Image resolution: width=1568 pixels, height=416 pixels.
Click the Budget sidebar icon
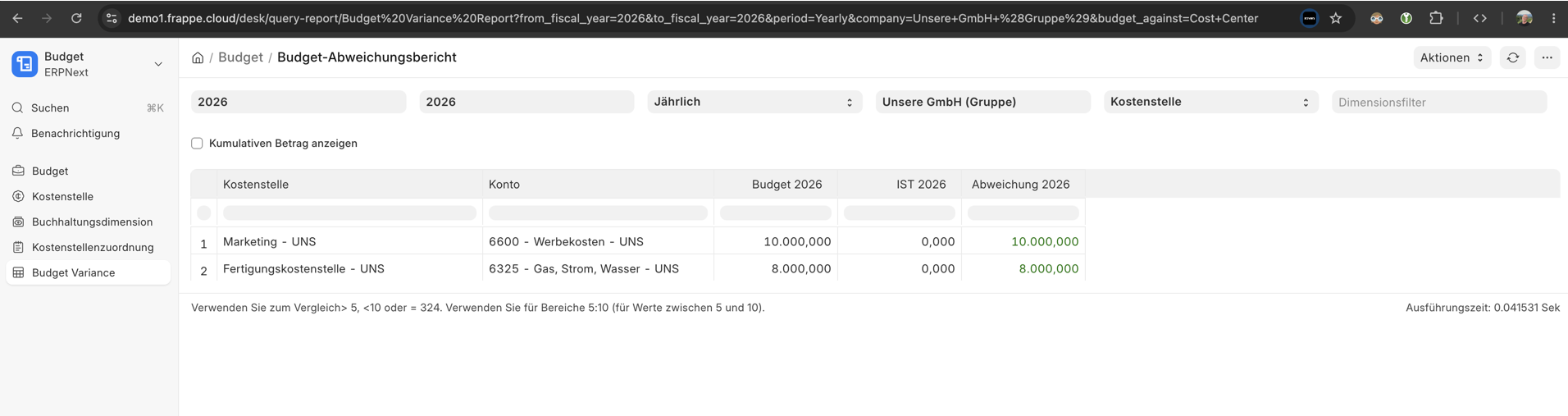(x=19, y=171)
